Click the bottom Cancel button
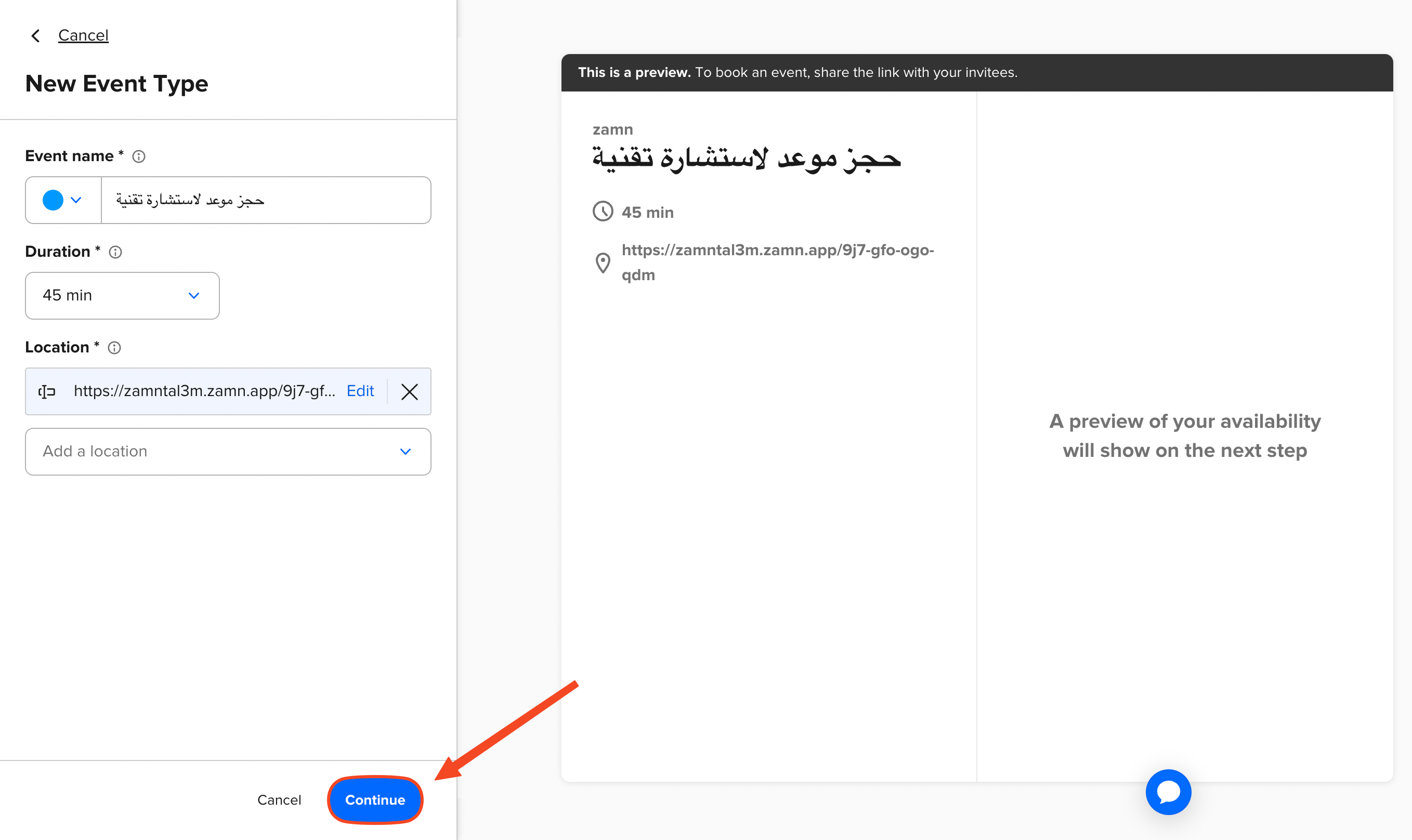The height and width of the screenshot is (840, 1412). [x=279, y=799]
